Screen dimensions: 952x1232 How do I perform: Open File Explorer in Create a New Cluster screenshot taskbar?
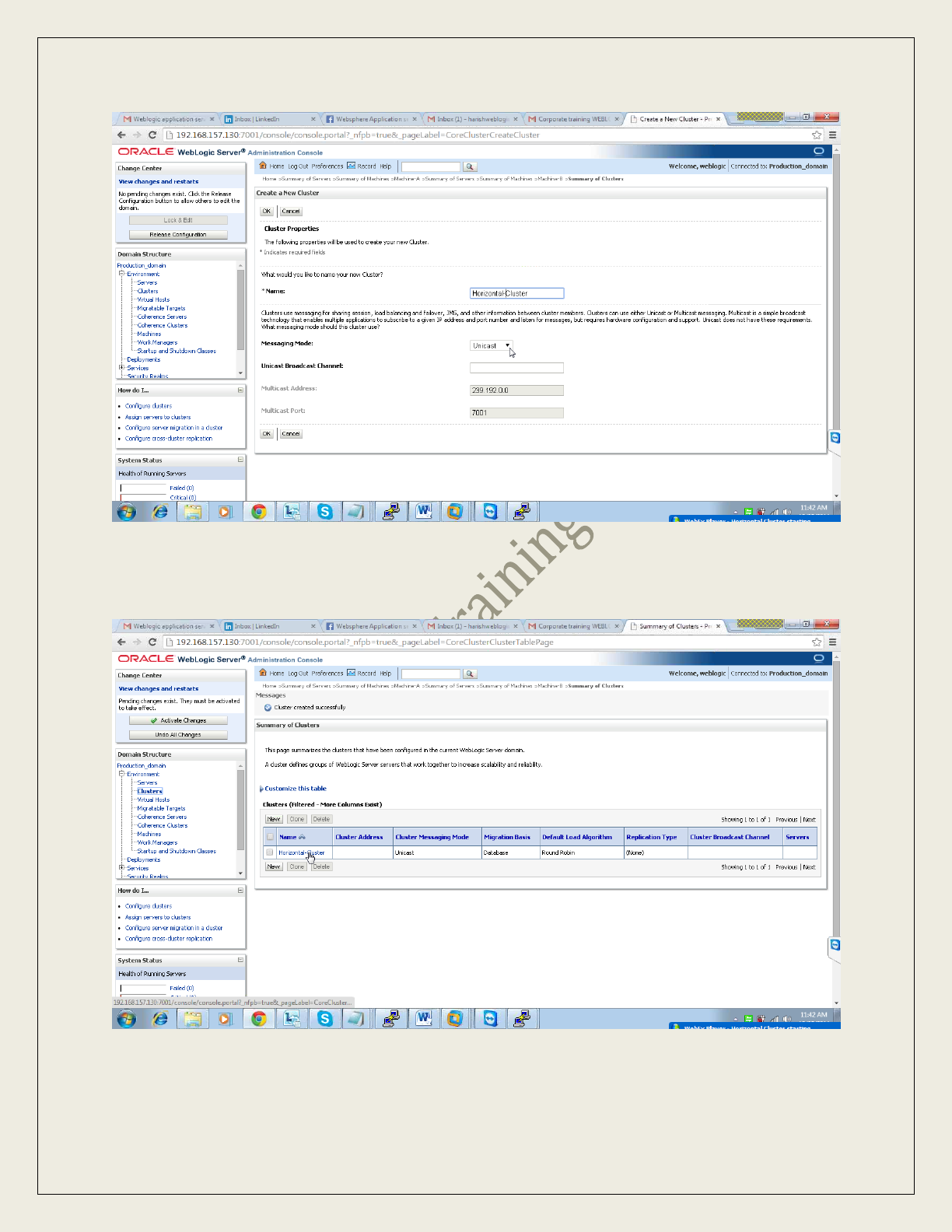click(193, 512)
